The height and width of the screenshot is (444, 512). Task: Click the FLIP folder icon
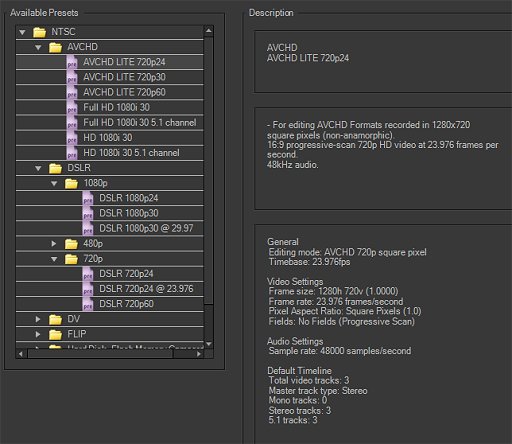tap(55, 334)
